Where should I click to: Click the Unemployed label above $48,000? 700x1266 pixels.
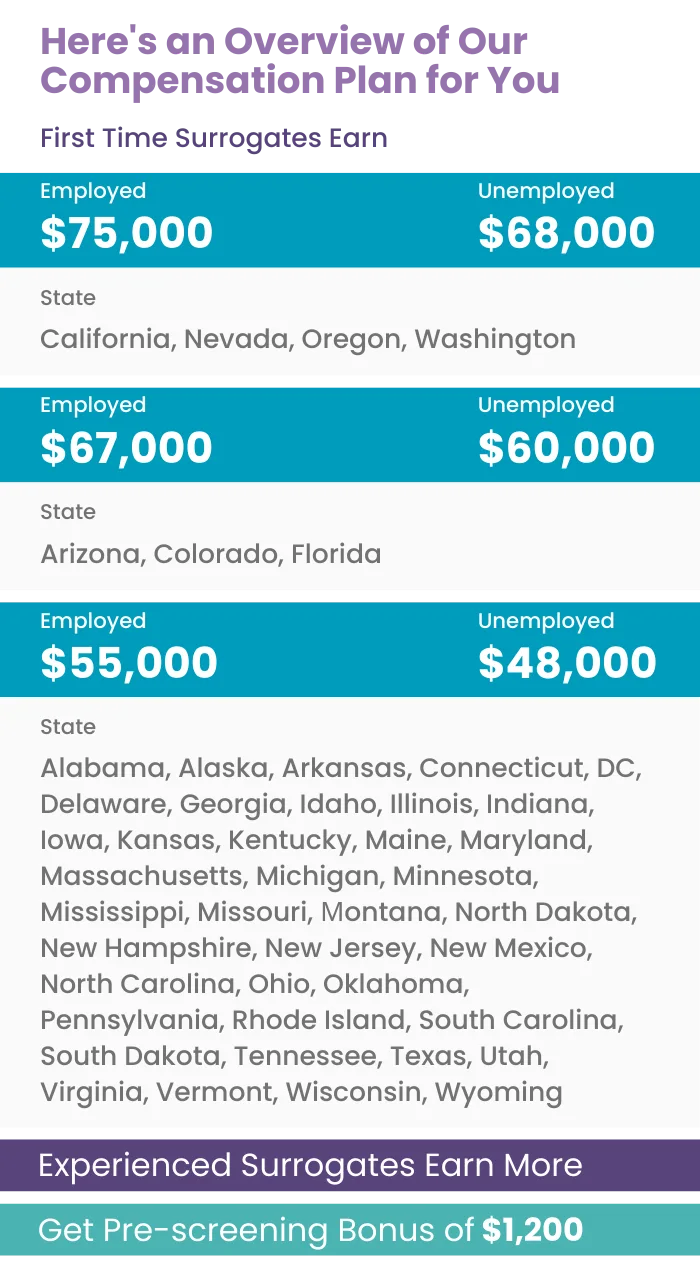tap(546, 621)
